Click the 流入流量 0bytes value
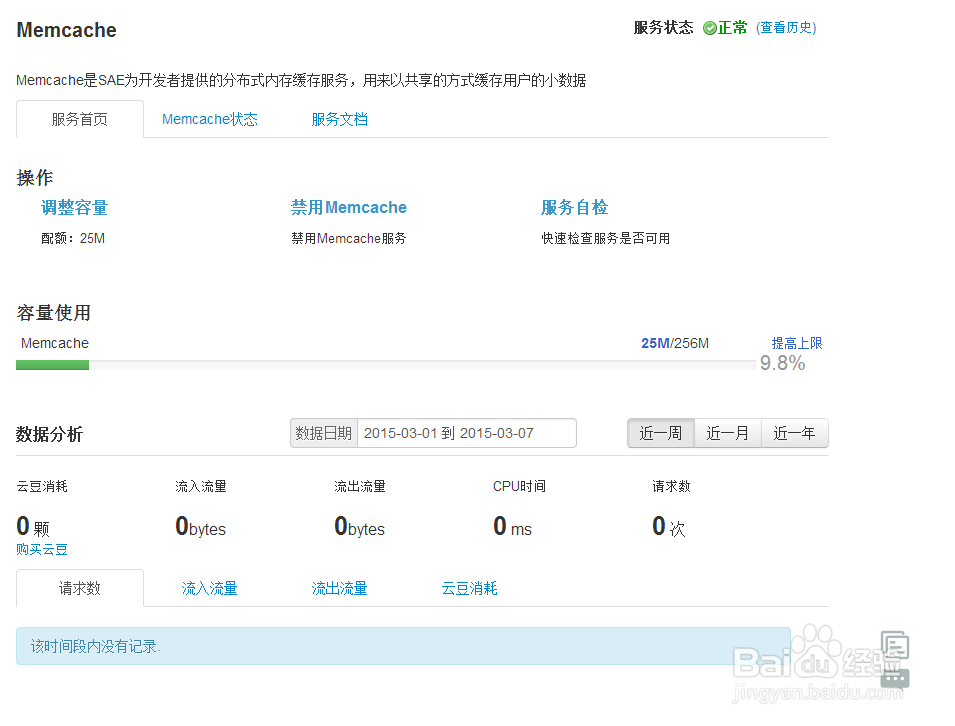Image resolution: width=955 pixels, height=726 pixels. [x=200, y=526]
